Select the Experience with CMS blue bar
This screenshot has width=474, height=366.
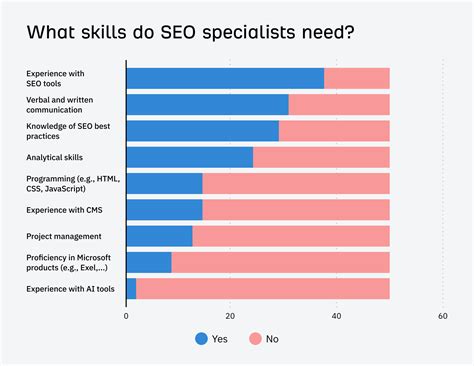click(x=165, y=210)
